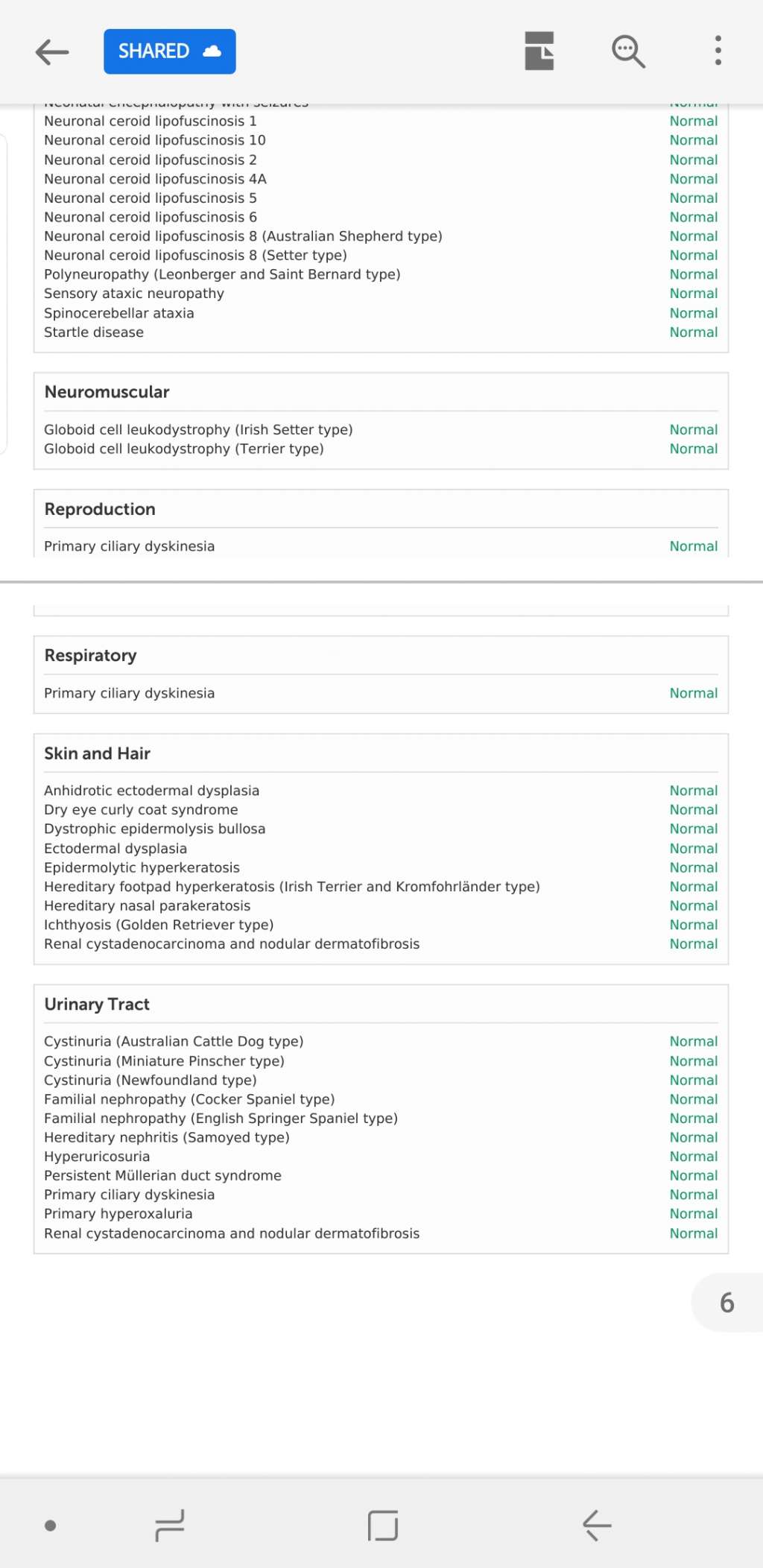Select the Neuromuscular section heading
This screenshot has height=1568, width=763.
pos(107,392)
